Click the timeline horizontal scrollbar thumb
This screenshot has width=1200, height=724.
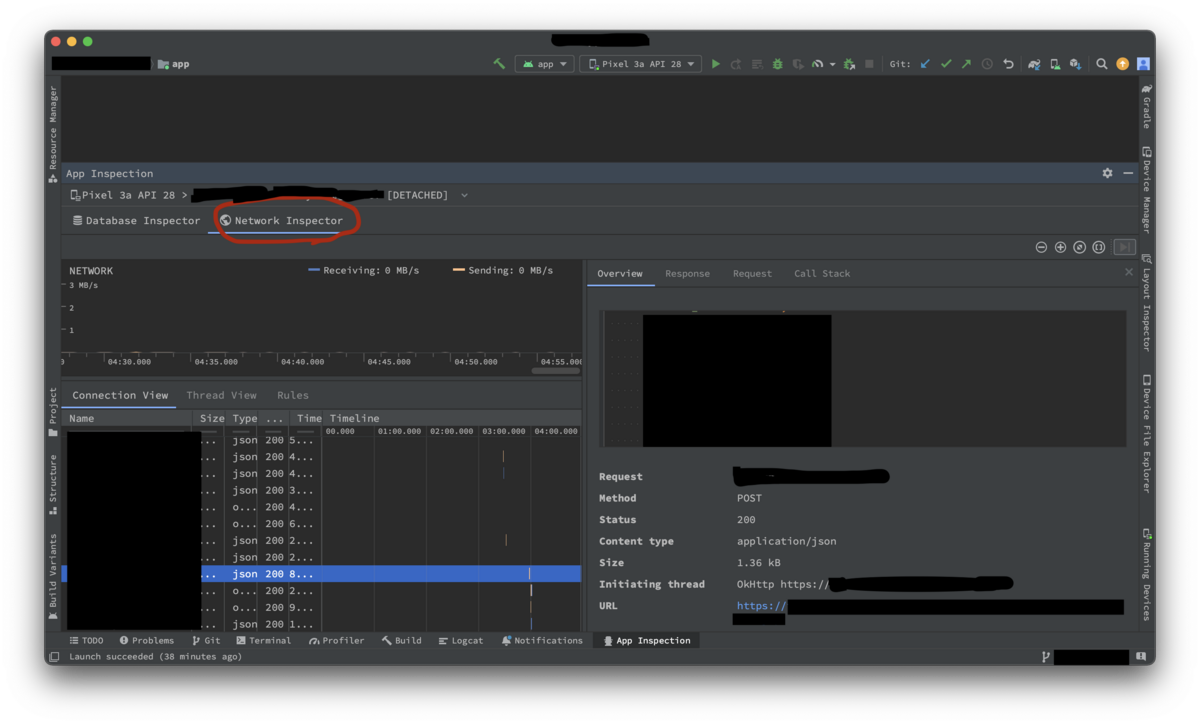click(555, 371)
